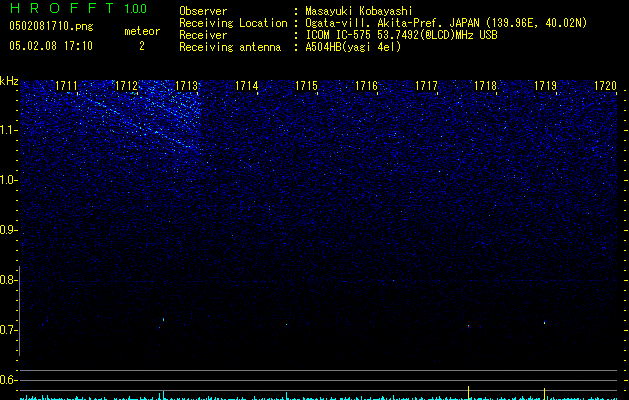The width and height of the screenshot is (629, 400).
Task: Select the observer name Masayuki Kobayashi
Action: (x=359, y=11)
